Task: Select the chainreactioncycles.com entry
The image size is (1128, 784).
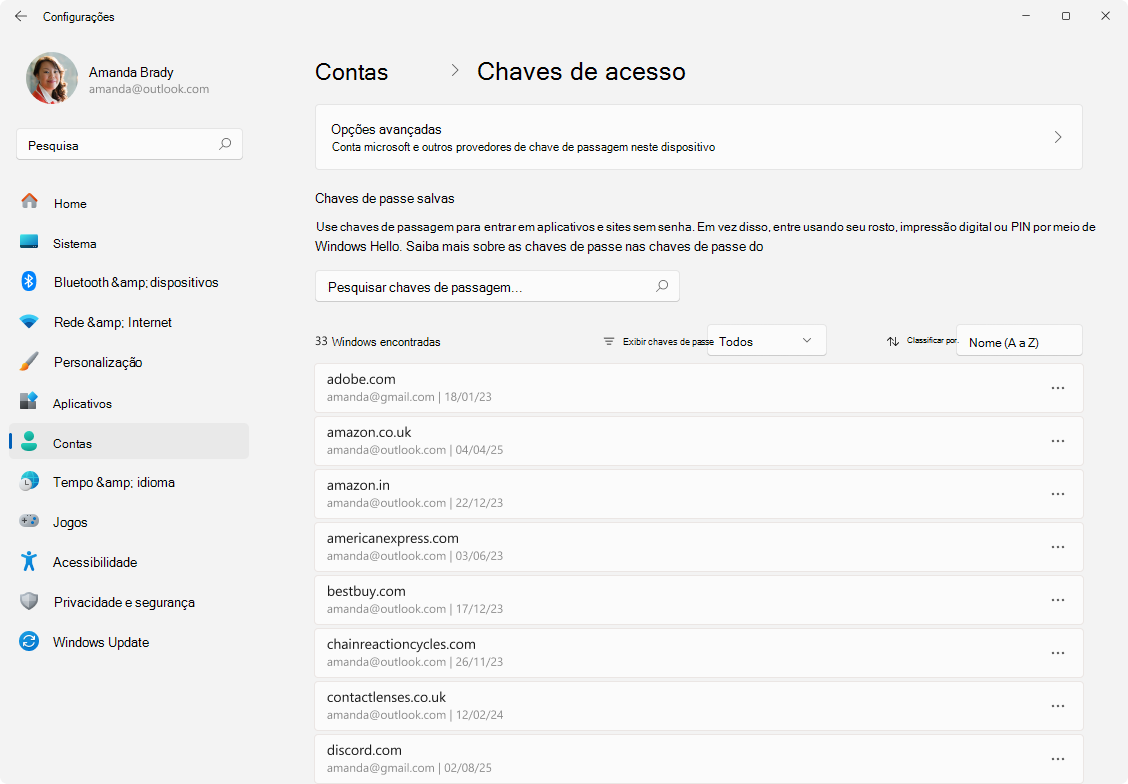Action: tap(699, 653)
